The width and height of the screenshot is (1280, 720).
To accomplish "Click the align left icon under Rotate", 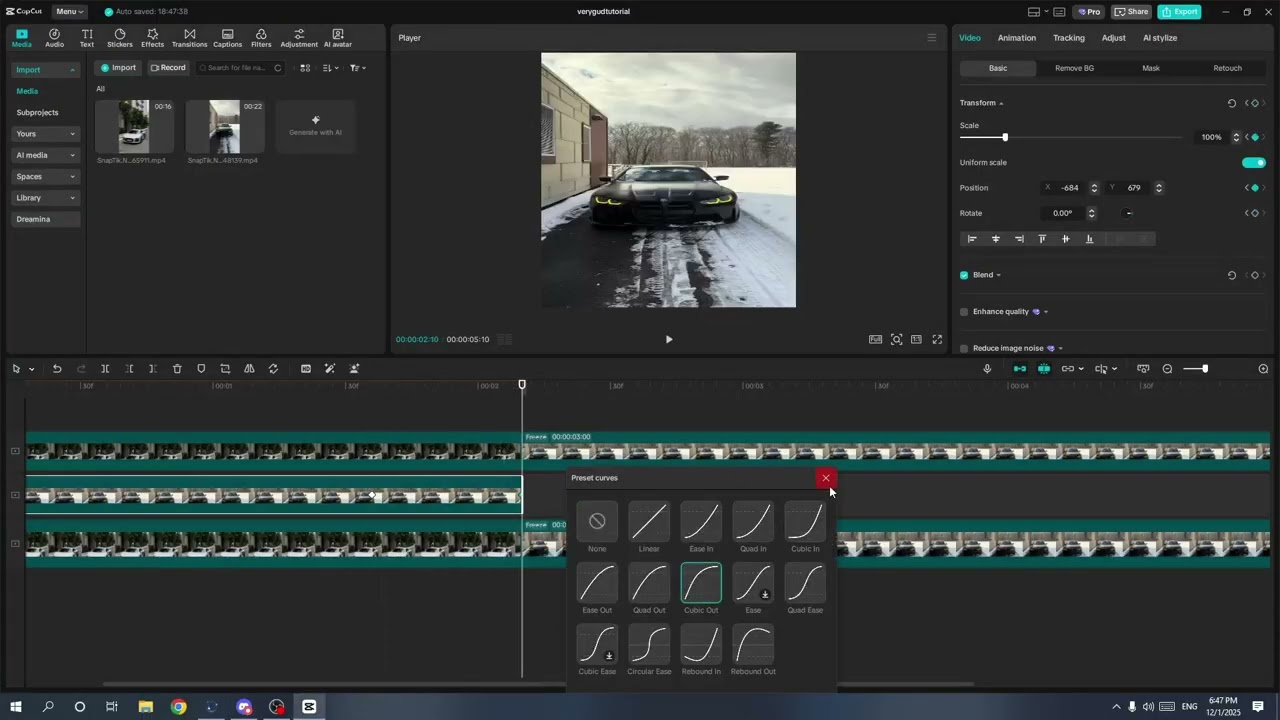I will tap(972, 239).
